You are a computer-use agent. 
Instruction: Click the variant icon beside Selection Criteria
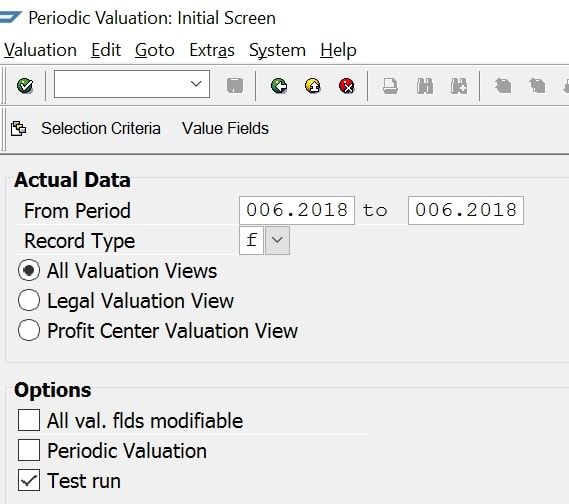point(19,128)
